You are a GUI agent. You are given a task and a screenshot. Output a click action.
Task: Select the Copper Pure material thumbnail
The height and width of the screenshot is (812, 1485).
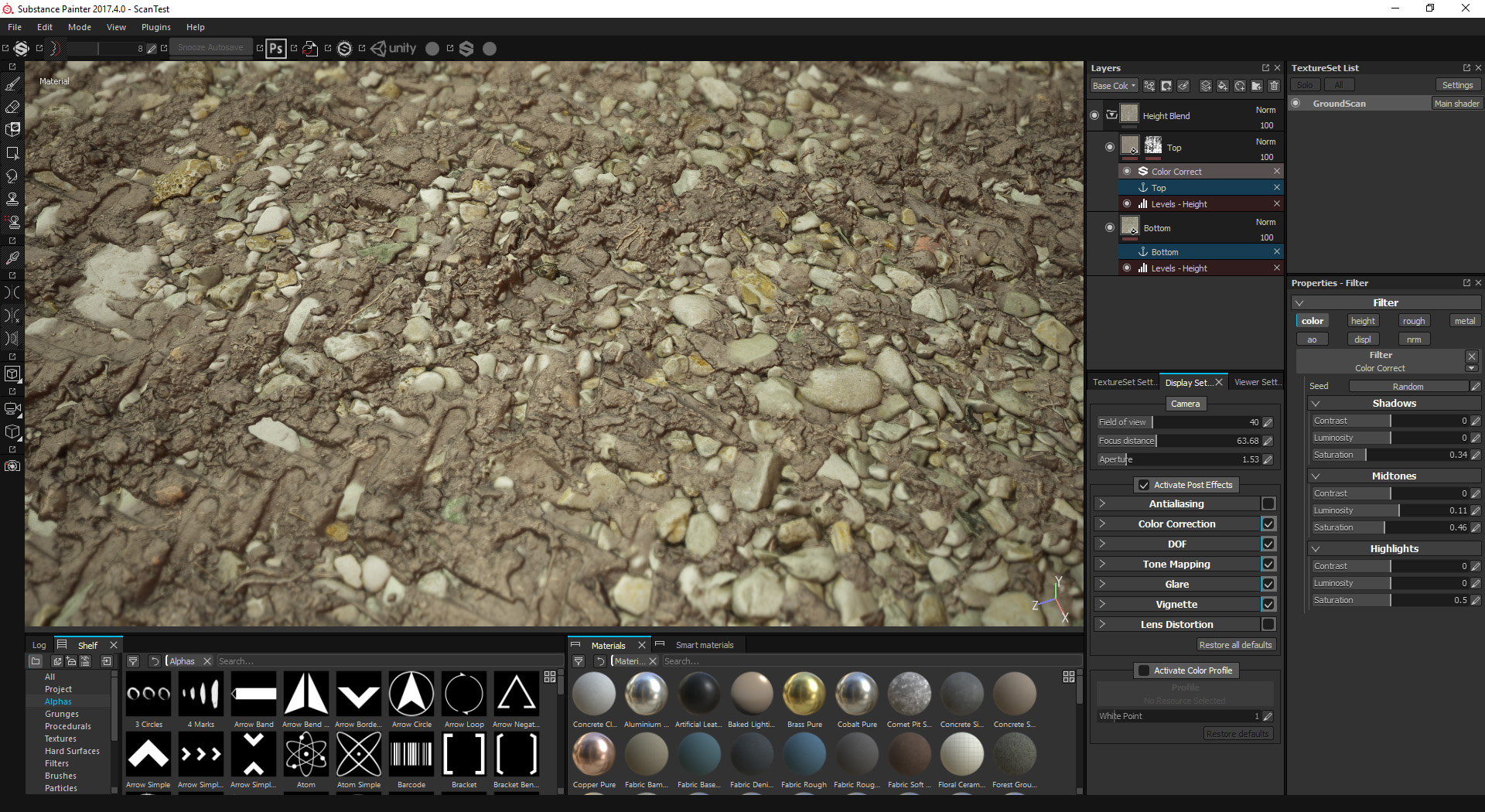pyautogui.click(x=594, y=753)
